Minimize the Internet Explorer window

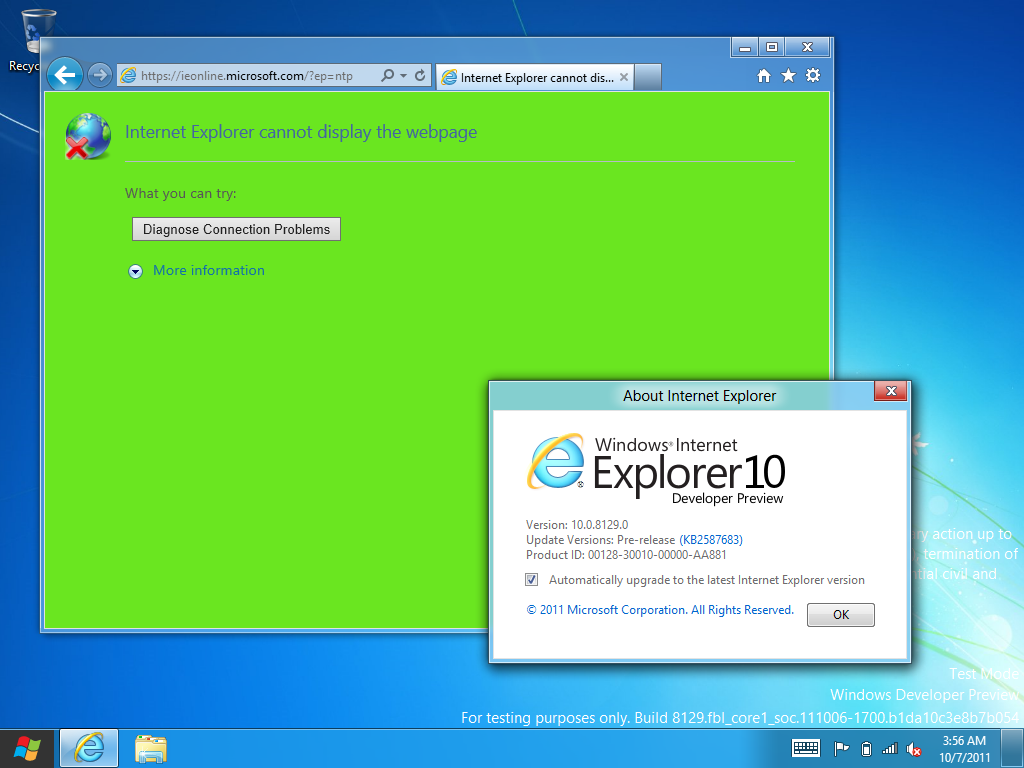[x=744, y=47]
